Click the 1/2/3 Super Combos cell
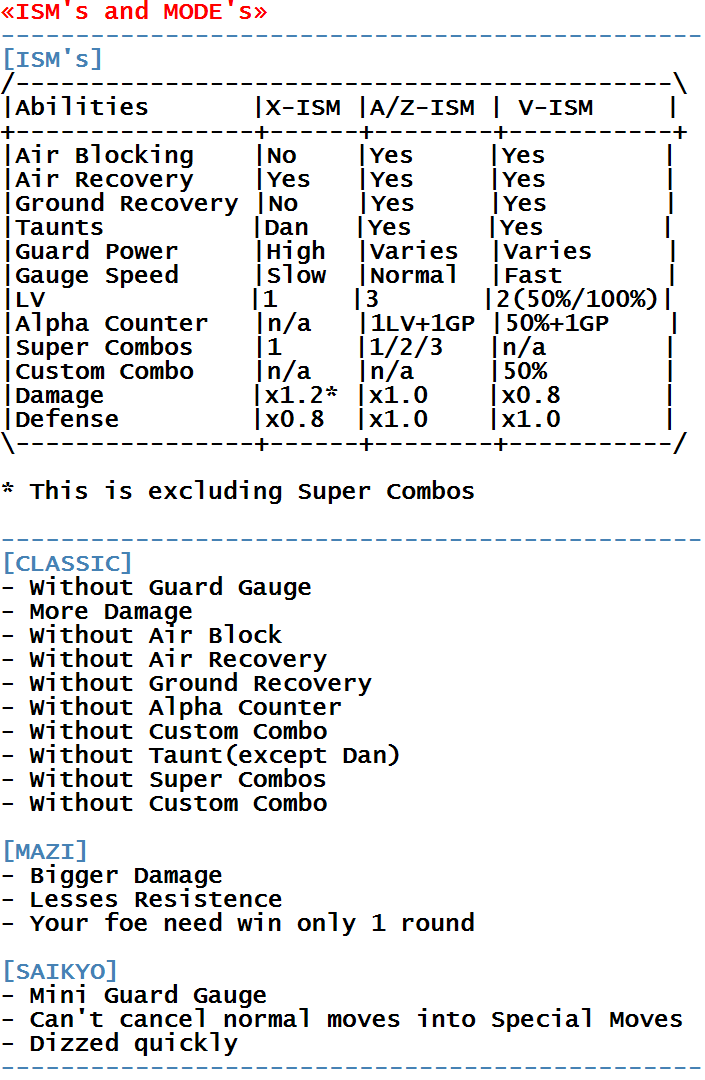The width and height of the screenshot is (705, 1080). 406,347
